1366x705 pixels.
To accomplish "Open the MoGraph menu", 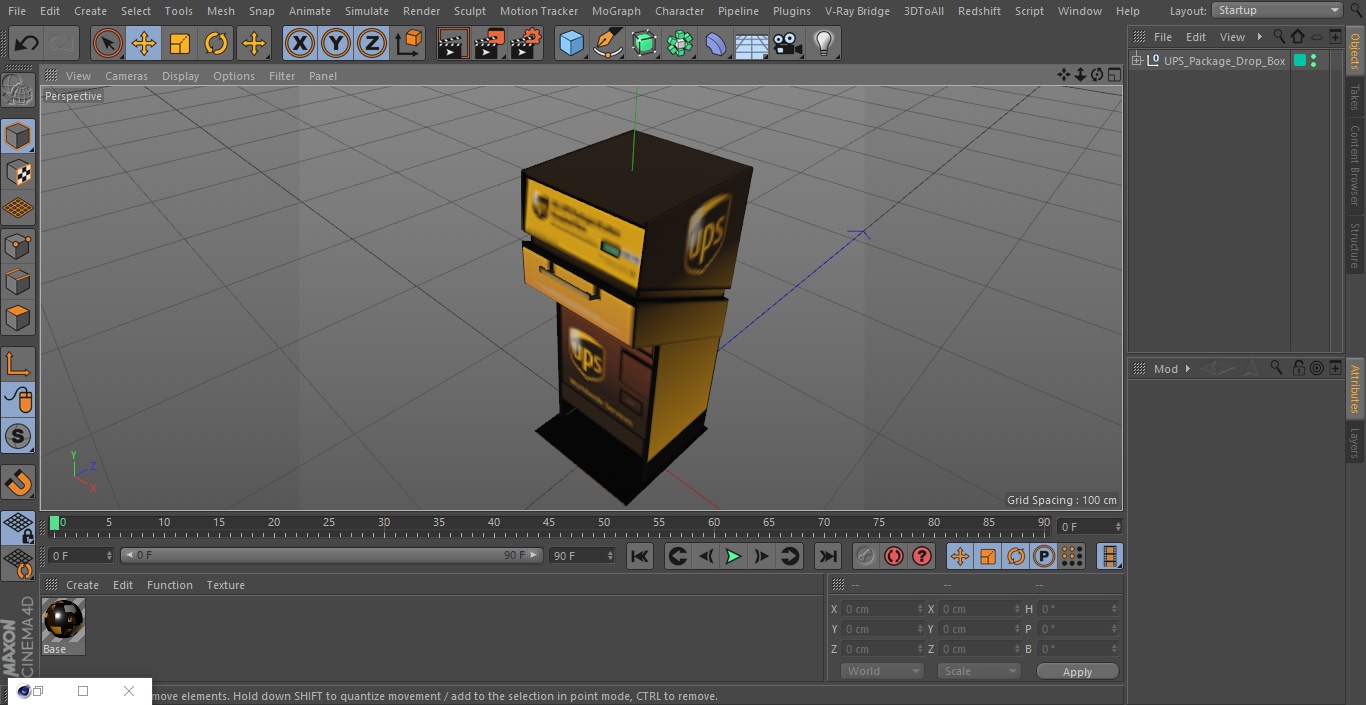I will pos(616,11).
